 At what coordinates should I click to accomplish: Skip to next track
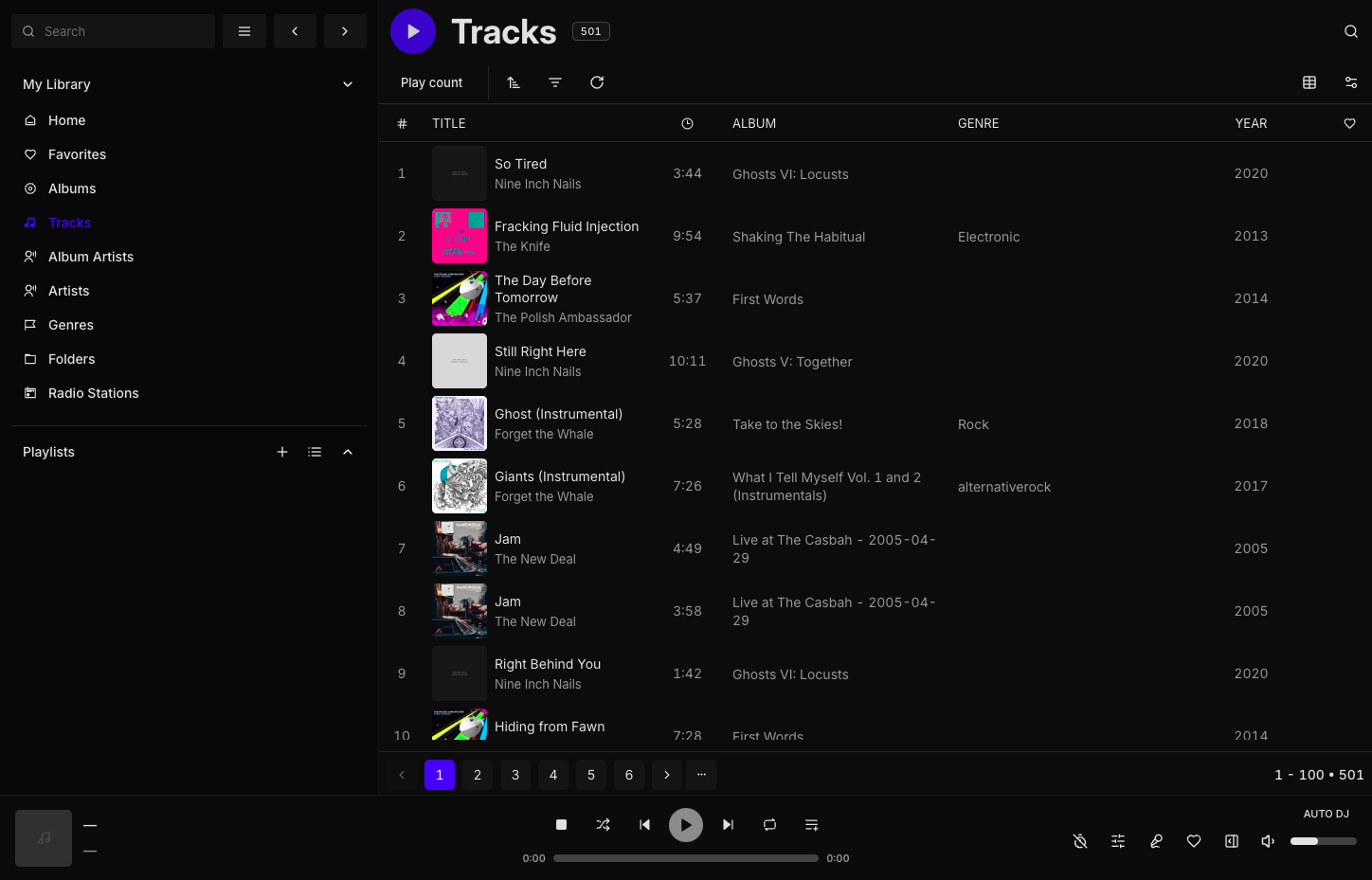tap(728, 825)
